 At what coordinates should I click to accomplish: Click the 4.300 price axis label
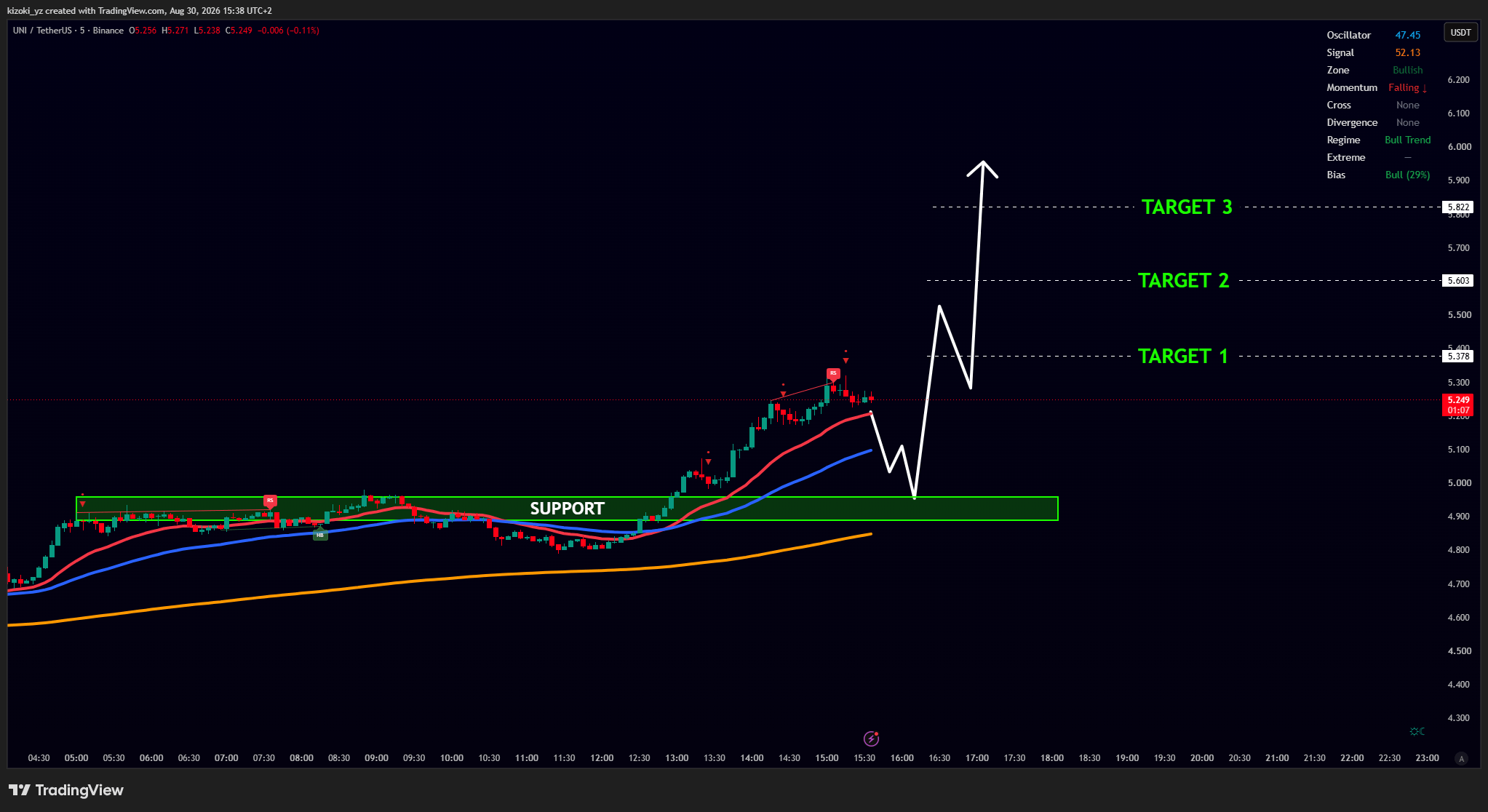[x=1458, y=718]
